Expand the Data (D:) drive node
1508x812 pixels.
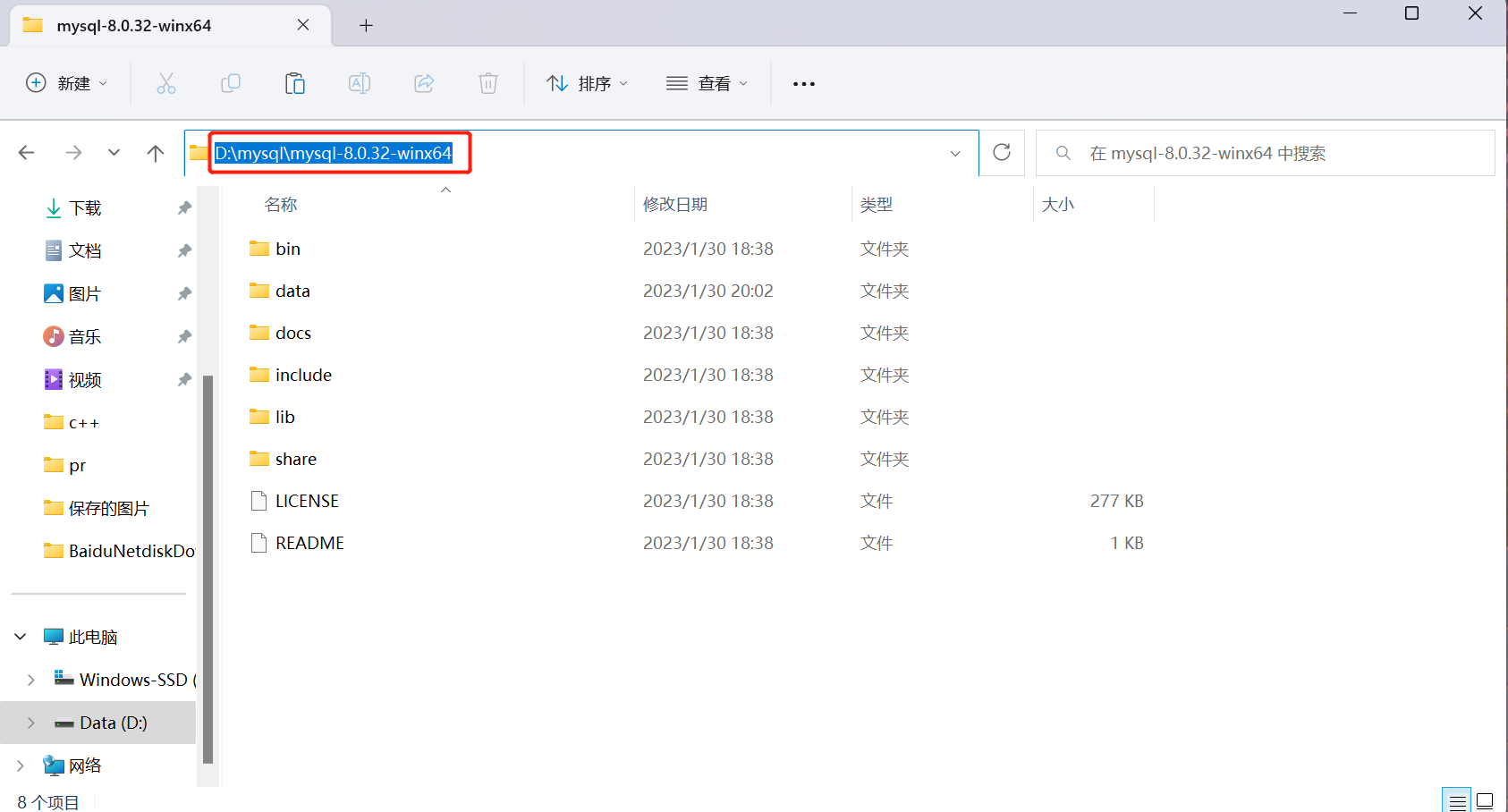coord(30,723)
